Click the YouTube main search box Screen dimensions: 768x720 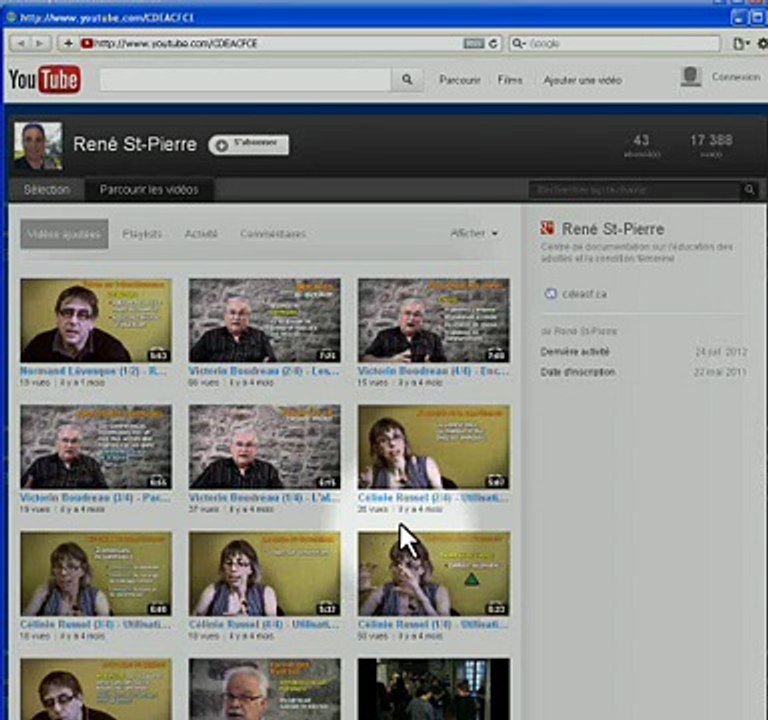tap(246, 80)
